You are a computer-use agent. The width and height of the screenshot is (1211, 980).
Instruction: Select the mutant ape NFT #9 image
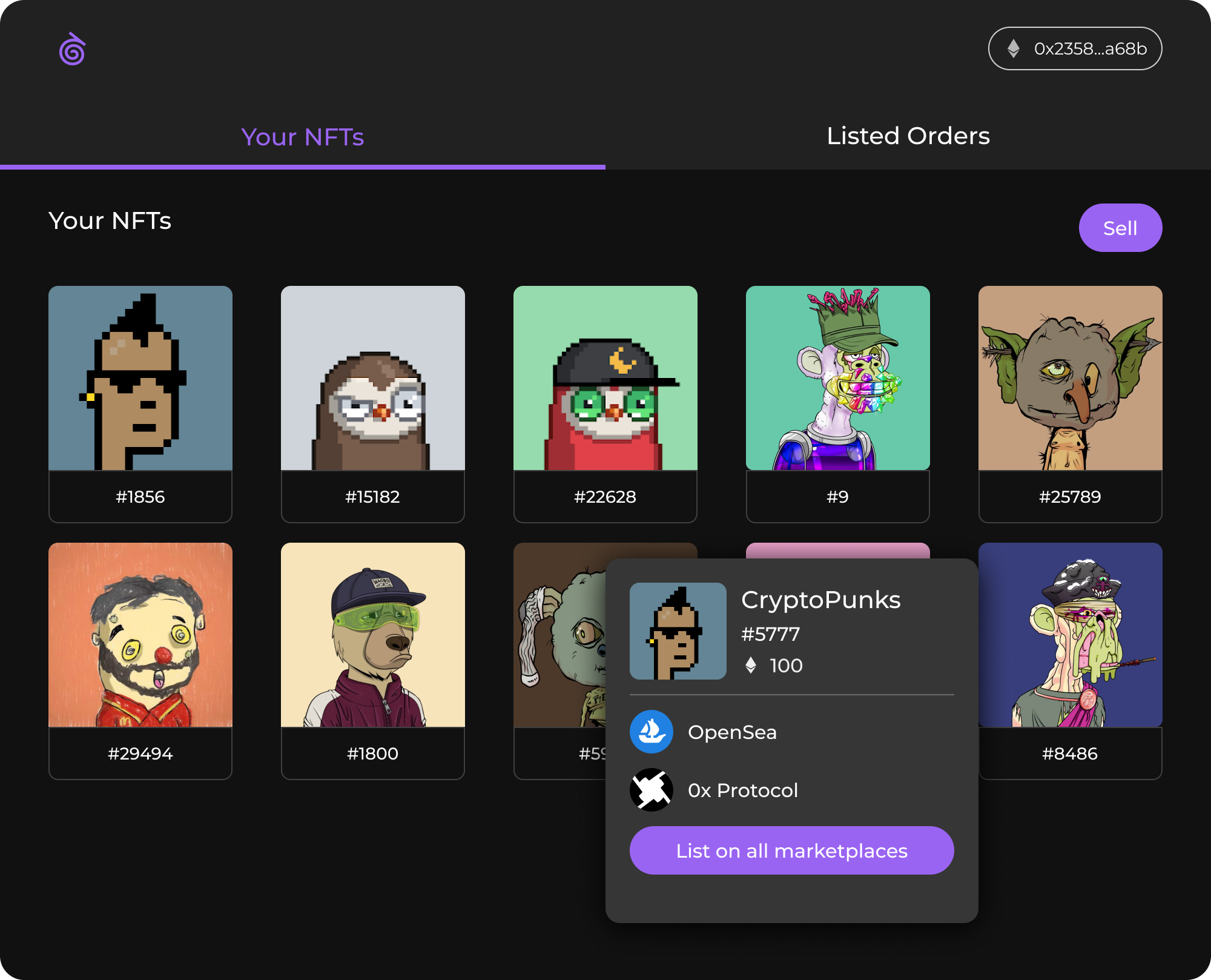pyautogui.click(x=838, y=378)
